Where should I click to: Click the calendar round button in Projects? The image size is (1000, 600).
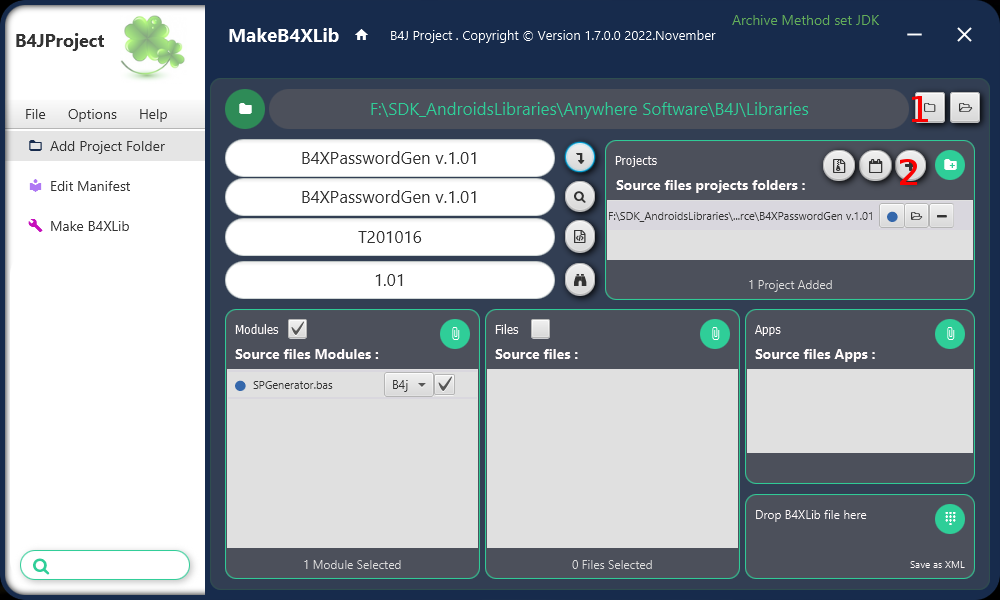pyautogui.click(x=875, y=166)
